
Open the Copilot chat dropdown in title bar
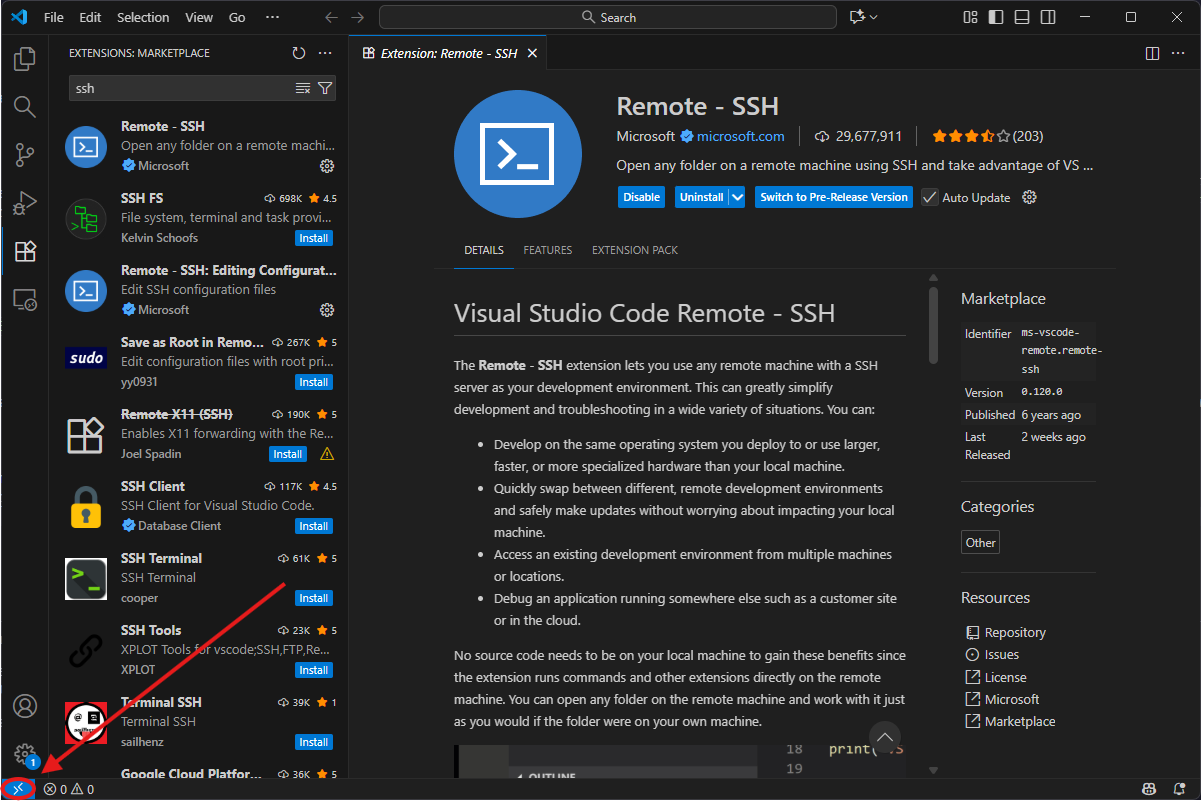point(873,17)
